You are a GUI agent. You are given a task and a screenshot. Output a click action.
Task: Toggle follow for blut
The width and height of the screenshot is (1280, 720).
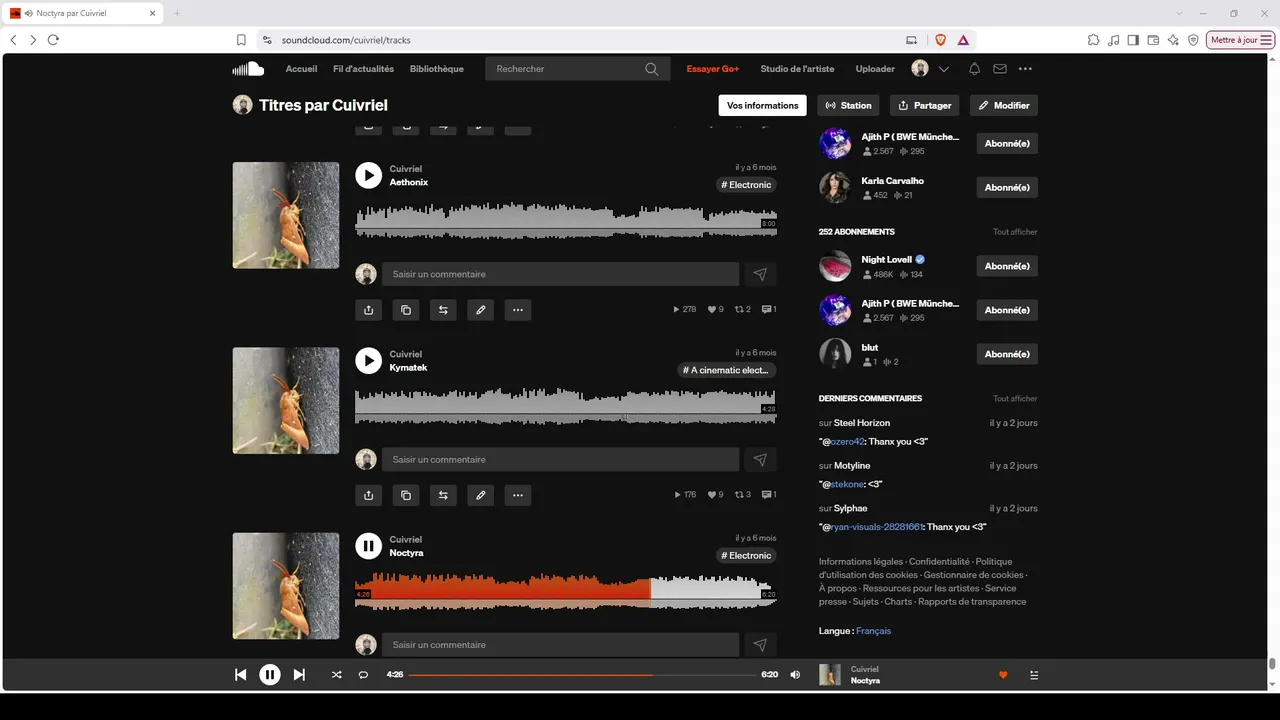(1007, 354)
